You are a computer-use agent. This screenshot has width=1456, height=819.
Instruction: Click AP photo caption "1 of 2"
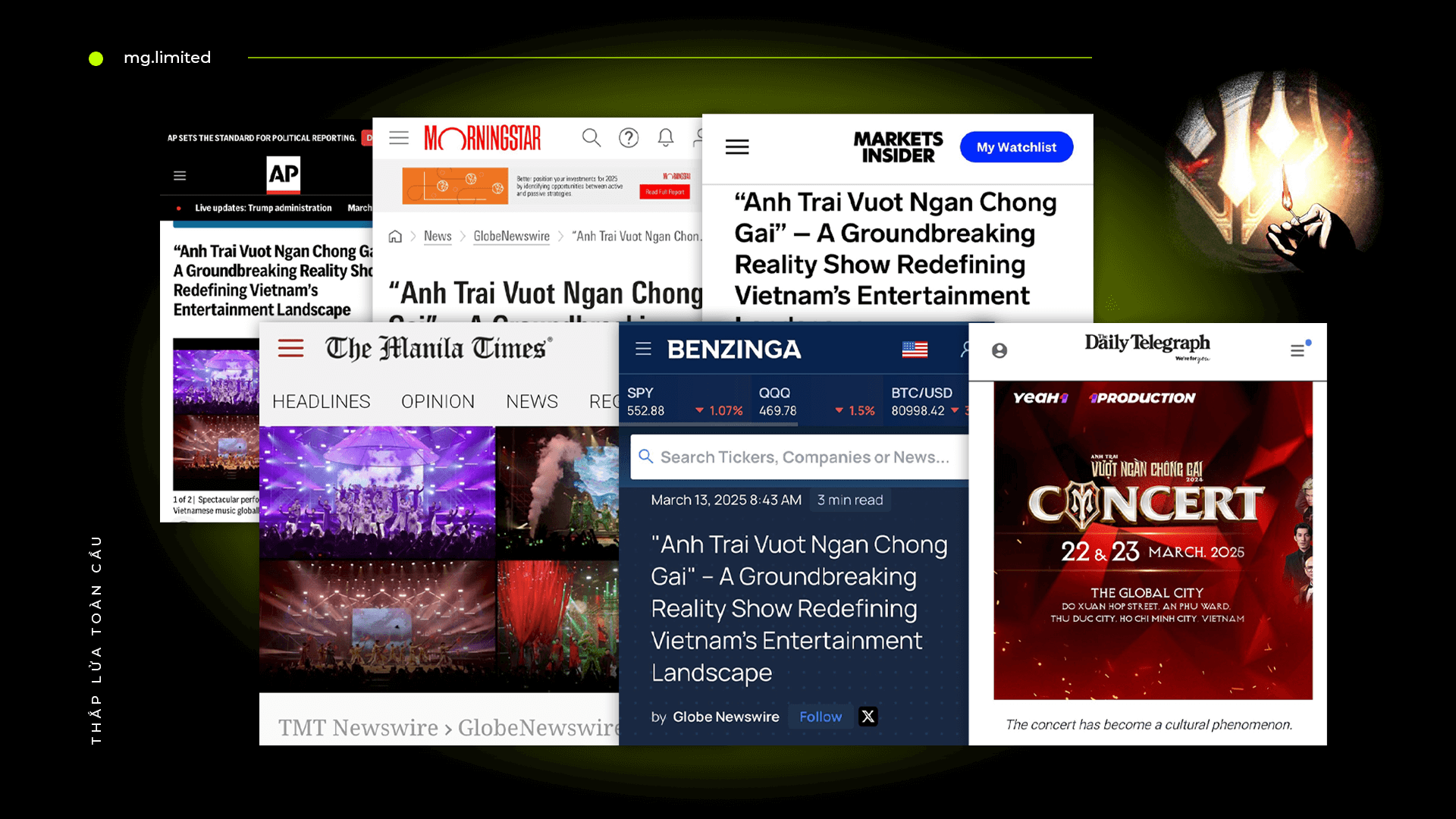pyautogui.click(x=216, y=505)
